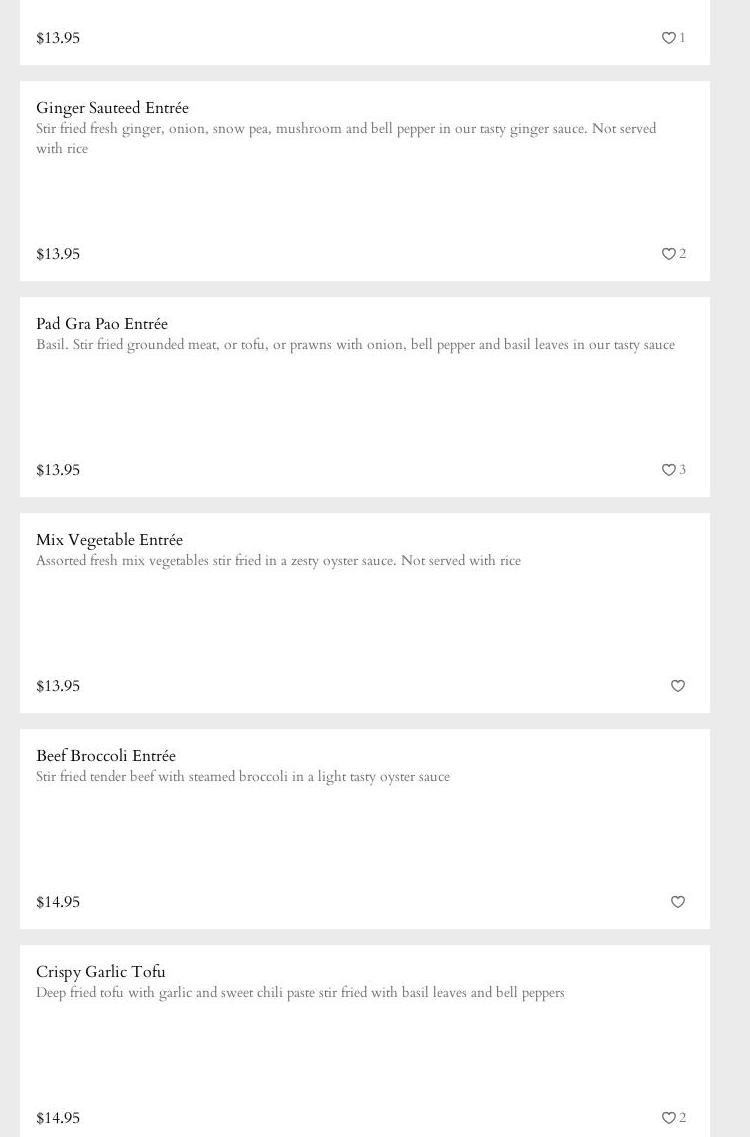The height and width of the screenshot is (1137, 750).
Task: Click the Crispy Garlic Tofu description text
Action: point(300,993)
